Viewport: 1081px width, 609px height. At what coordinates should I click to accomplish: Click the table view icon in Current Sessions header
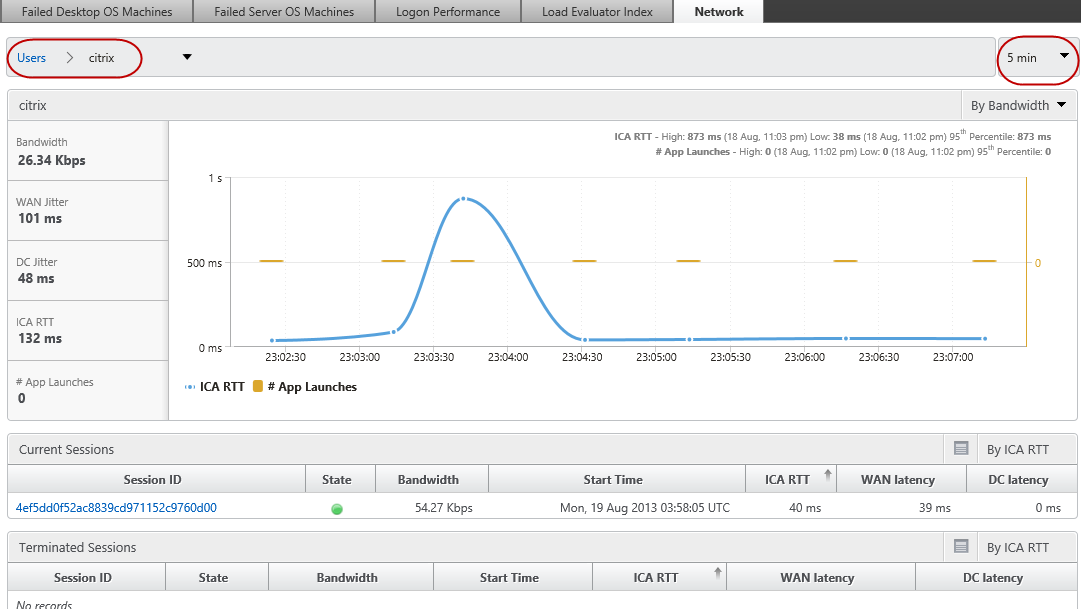click(x=961, y=448)
